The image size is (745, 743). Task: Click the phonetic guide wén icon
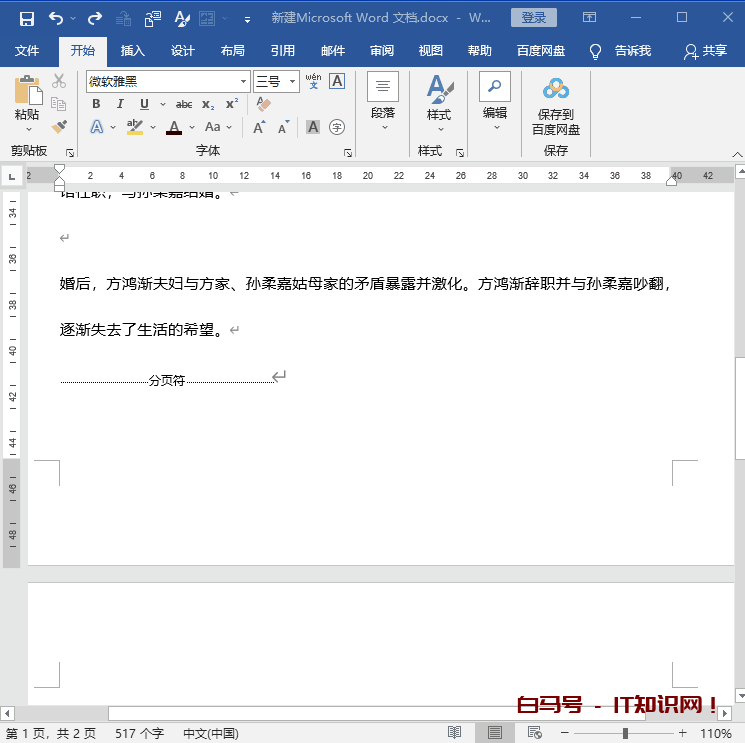pyautogui.click(x=313, y=81)
